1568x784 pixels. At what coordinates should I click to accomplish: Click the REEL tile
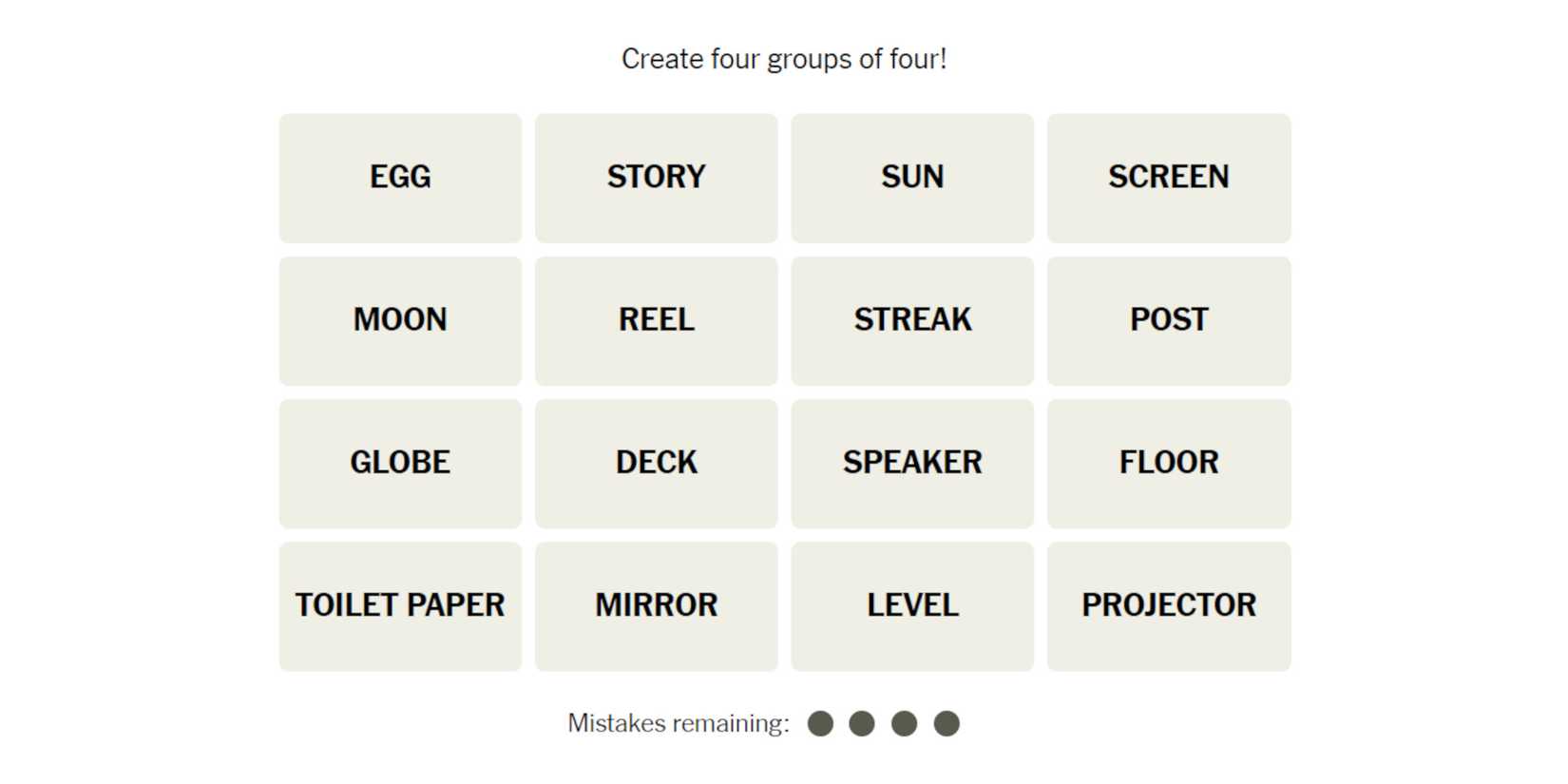click(x=656, y=320)
